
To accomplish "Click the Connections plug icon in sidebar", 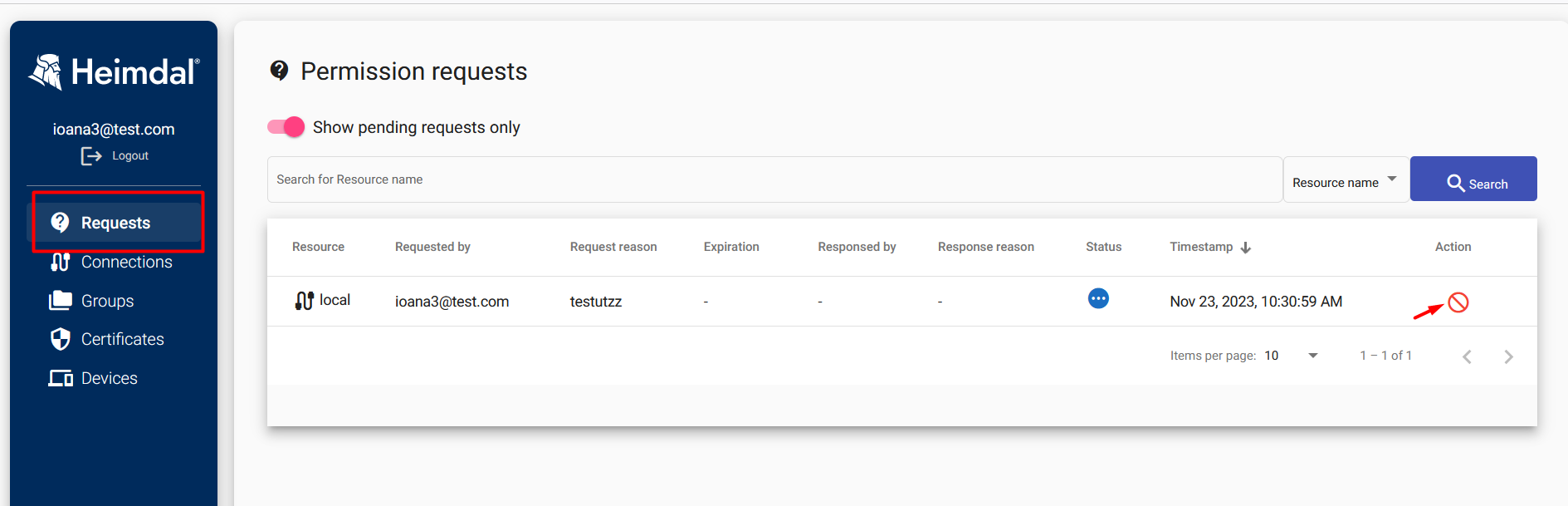I will pyautogui.click(x=61, y=262).
